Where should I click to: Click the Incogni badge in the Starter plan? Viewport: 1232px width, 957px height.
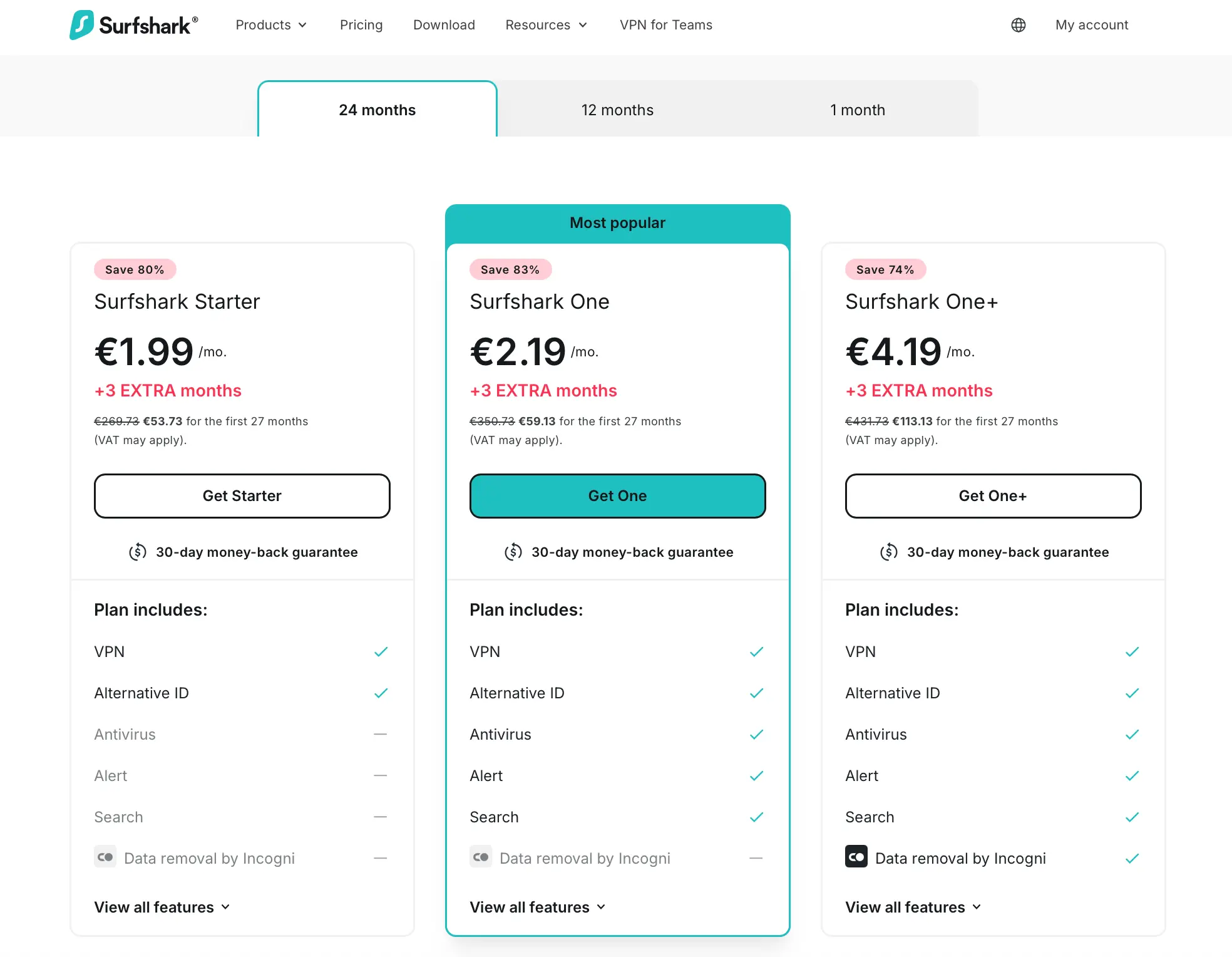[105, 857]
